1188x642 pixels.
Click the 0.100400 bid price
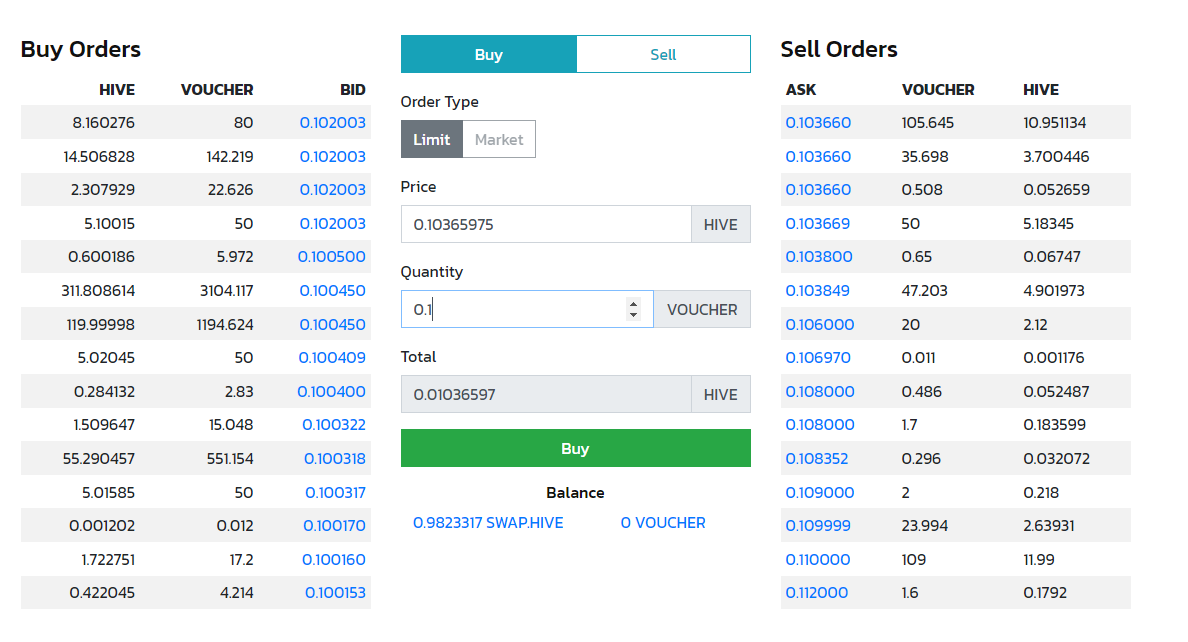(x=331, y=392)
